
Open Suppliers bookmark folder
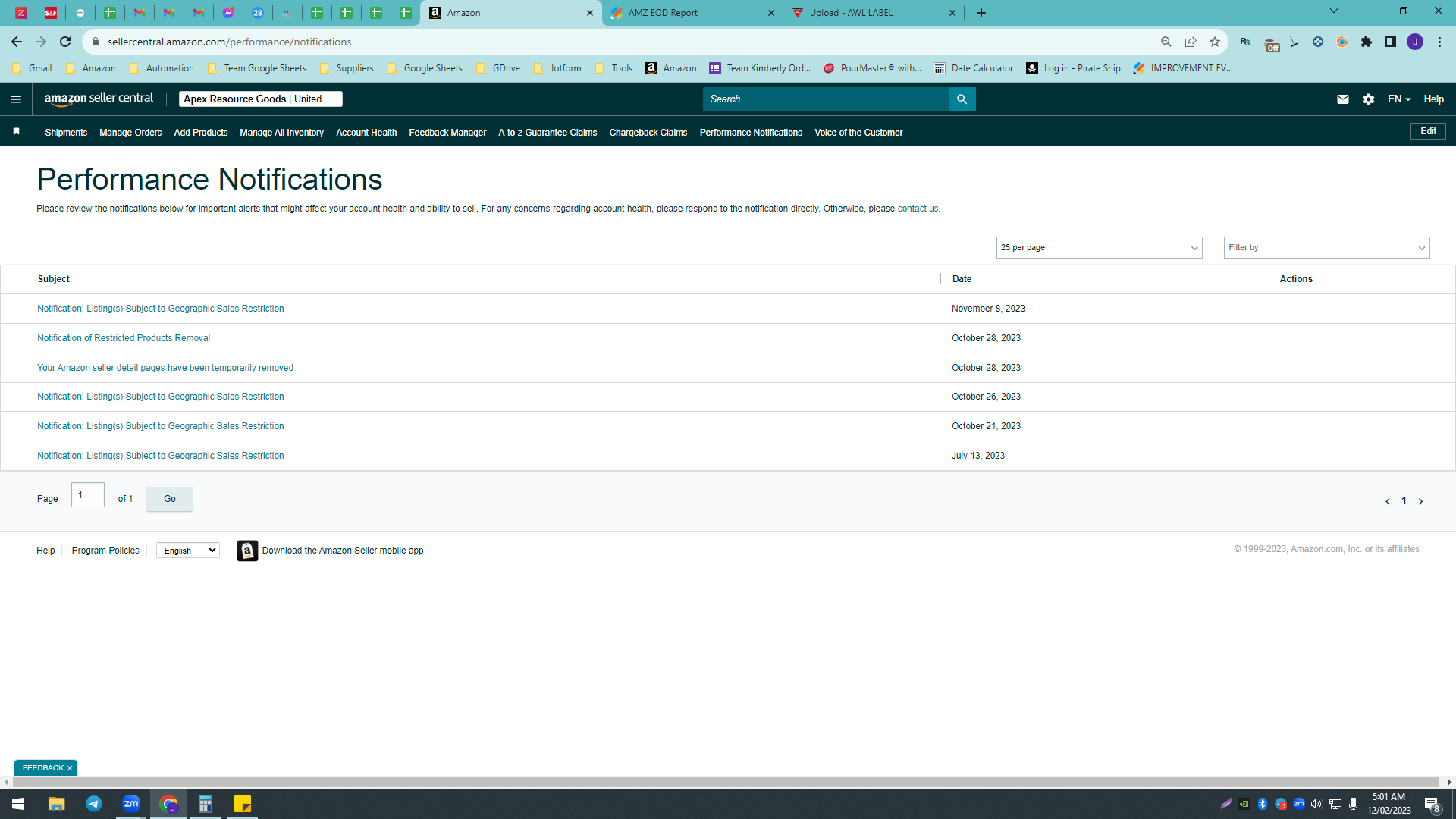pos(347,68)
